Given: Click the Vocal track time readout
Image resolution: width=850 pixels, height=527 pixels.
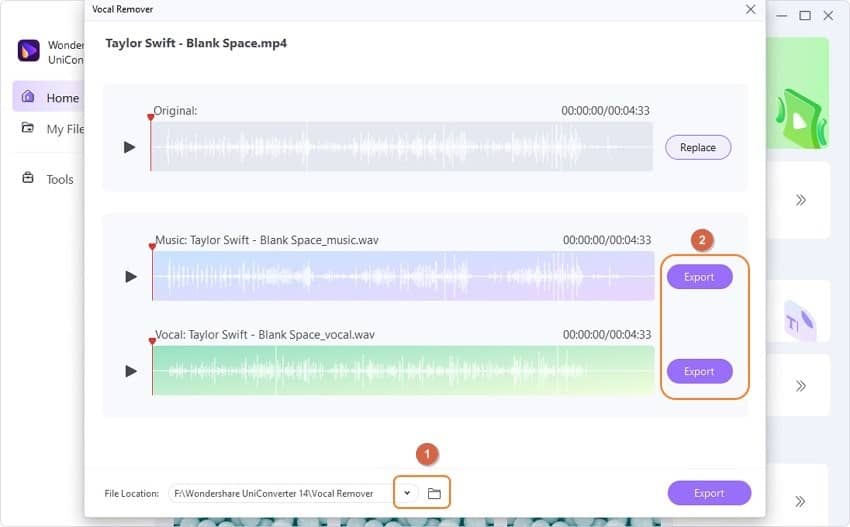Looking at the screenshot, I should click(607, 335).
